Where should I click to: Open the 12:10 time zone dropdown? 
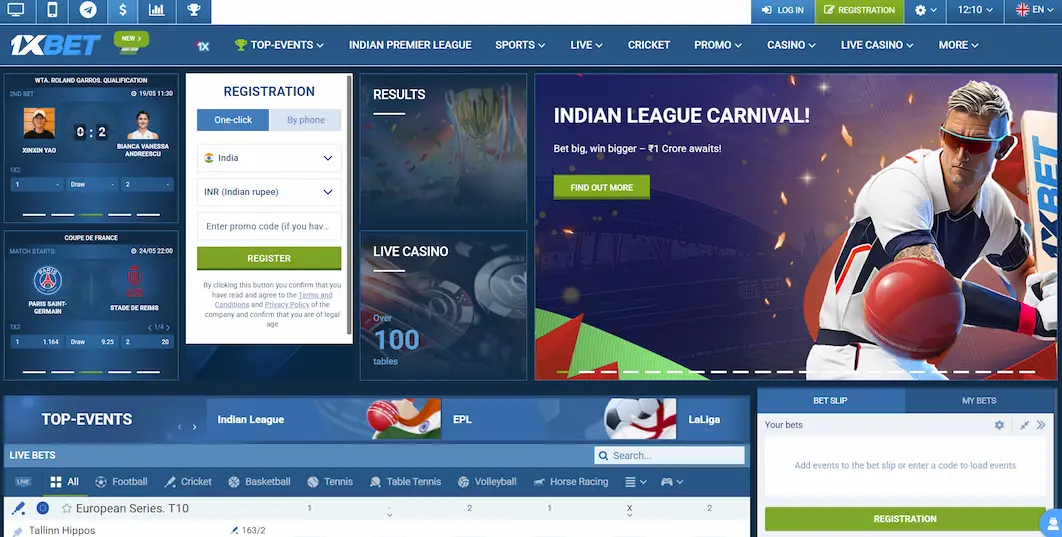(x=975, y=10)
